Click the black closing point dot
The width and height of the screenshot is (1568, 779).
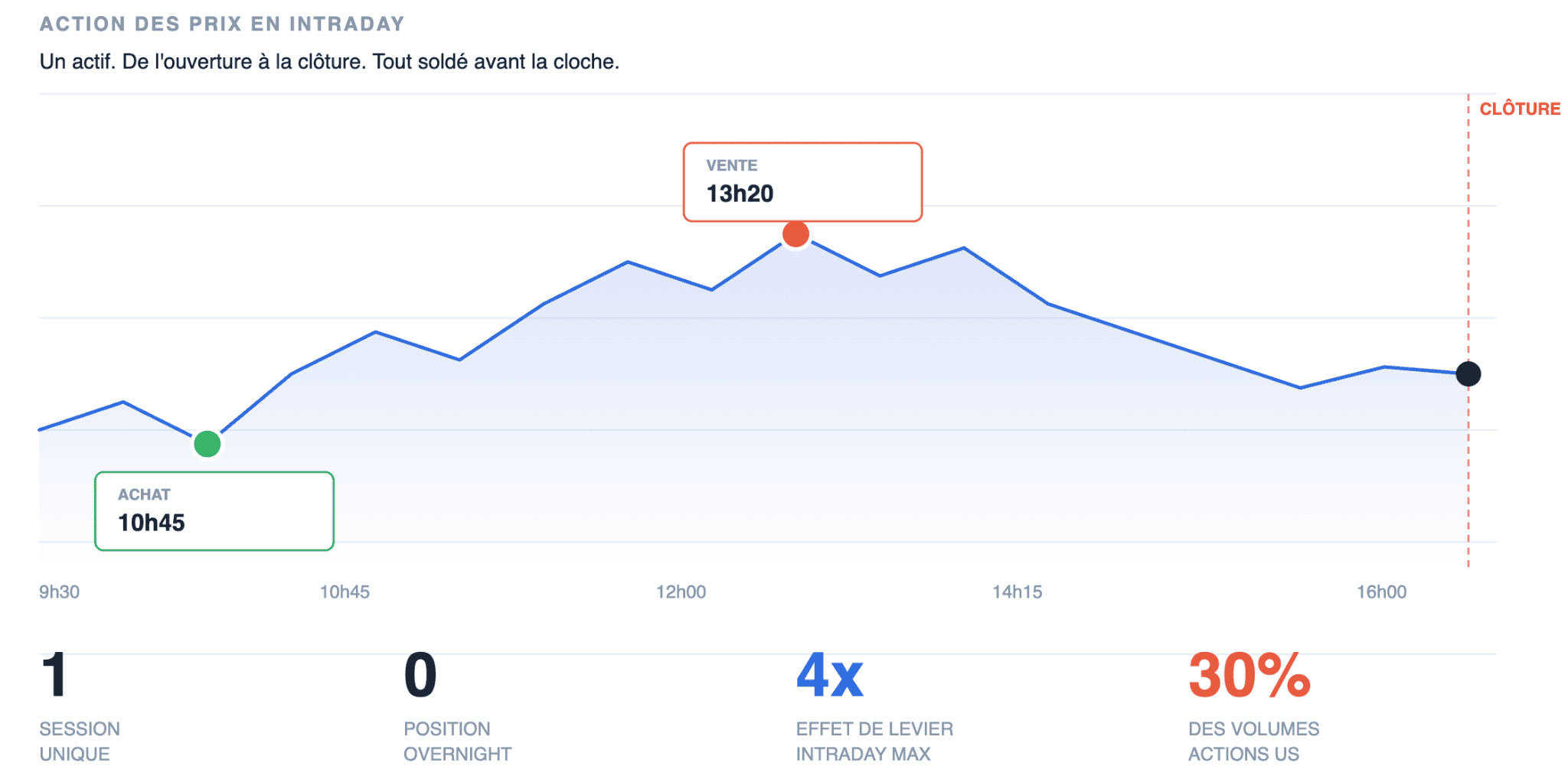(1468, 374)
